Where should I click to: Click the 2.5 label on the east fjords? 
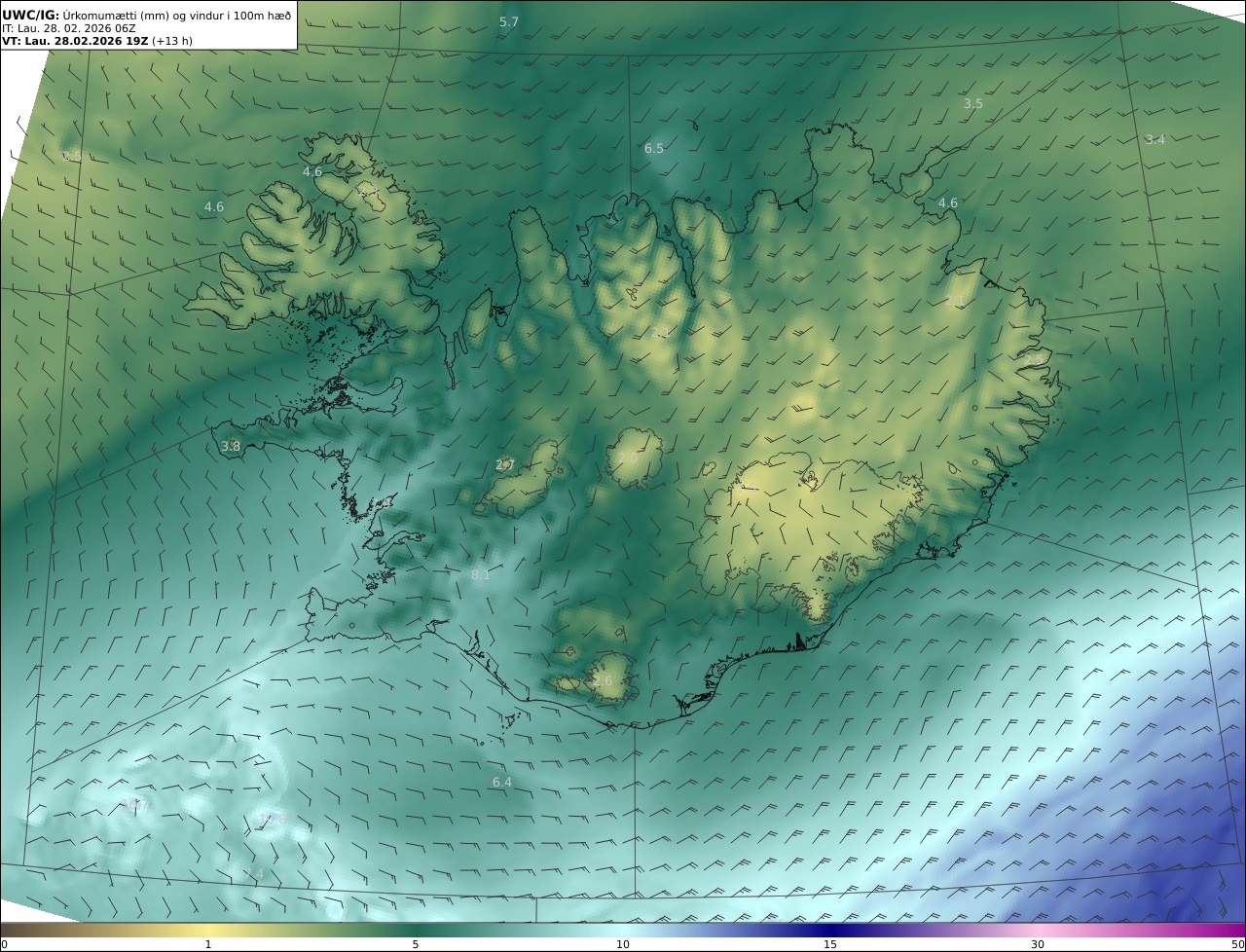tap(1034, 360)
